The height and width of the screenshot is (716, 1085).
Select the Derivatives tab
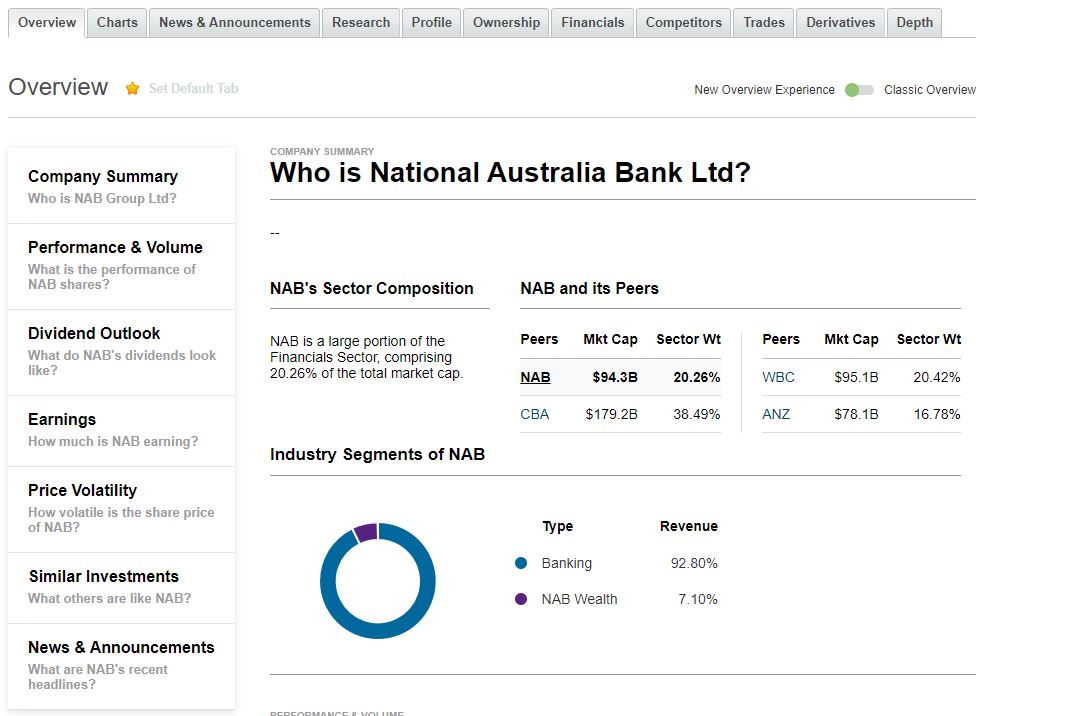841,23
